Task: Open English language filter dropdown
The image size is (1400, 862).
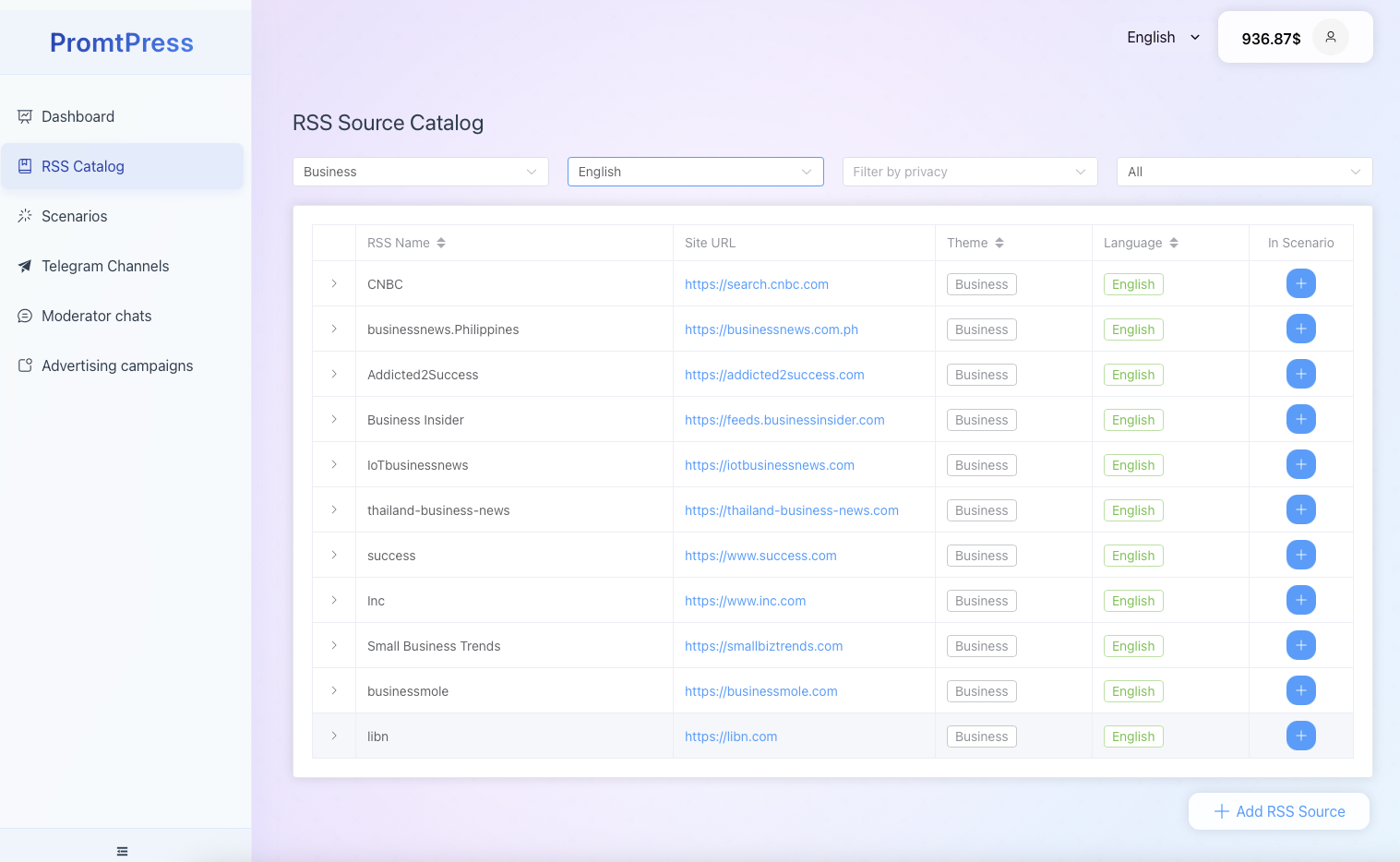Action: click(x=696, y=172)
